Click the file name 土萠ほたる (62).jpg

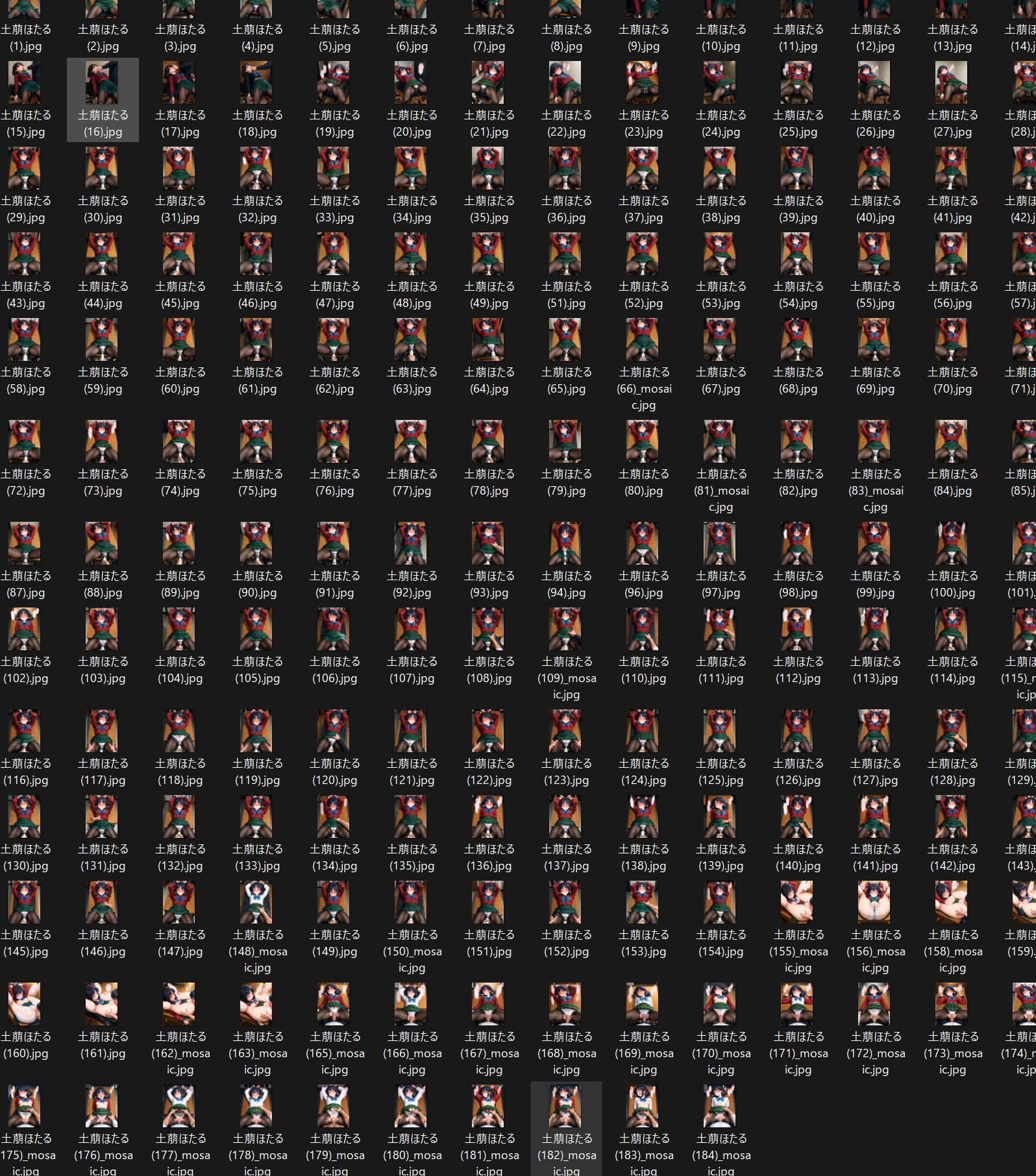pyautogui.click(x=334, y=380)
